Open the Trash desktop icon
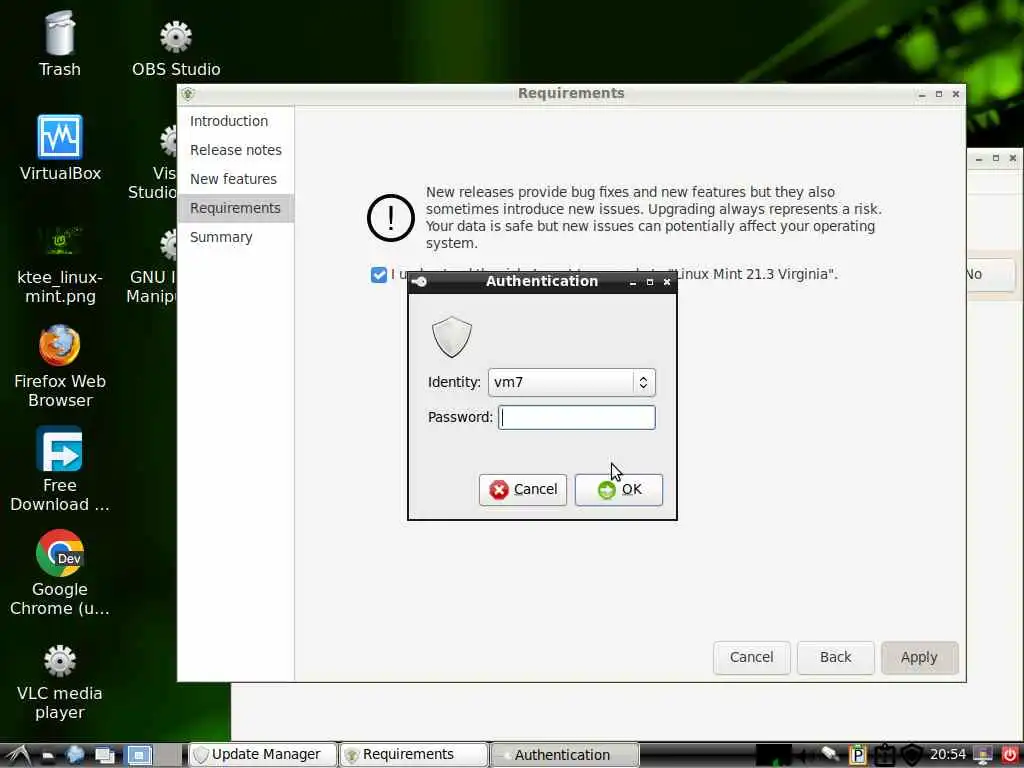Image resolution: width=1024 pixels, height=768 pixels. click(60, 34)
